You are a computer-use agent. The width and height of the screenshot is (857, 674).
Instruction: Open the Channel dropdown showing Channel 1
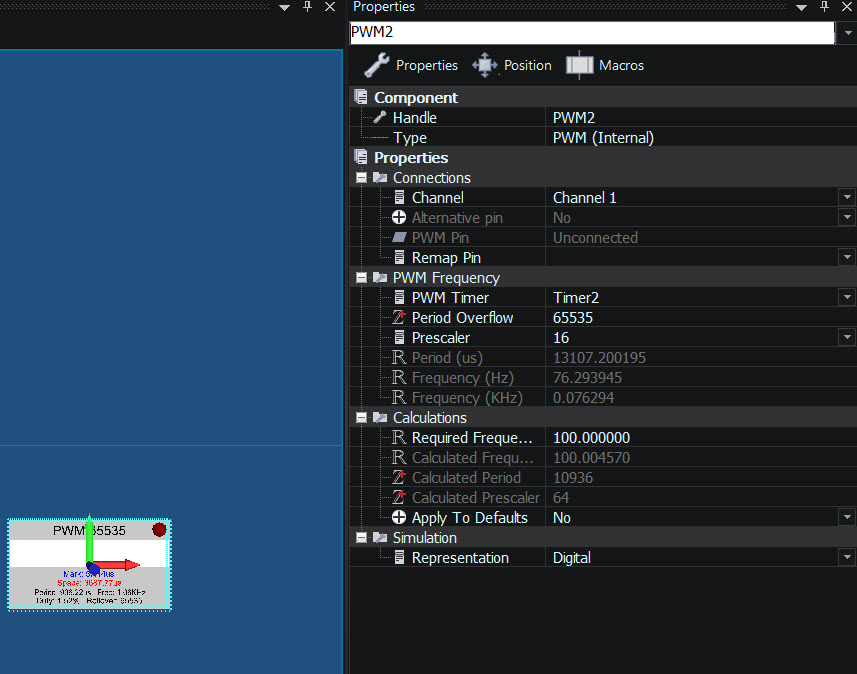coord(847,197)
